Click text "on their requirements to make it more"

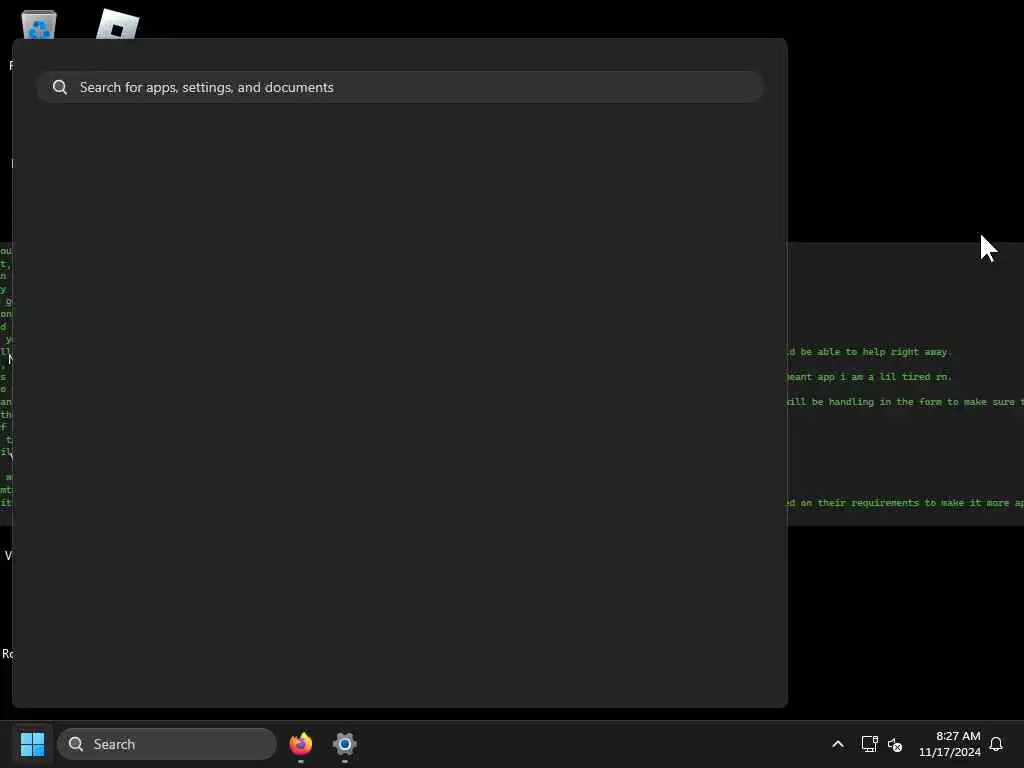click(904, 503)
